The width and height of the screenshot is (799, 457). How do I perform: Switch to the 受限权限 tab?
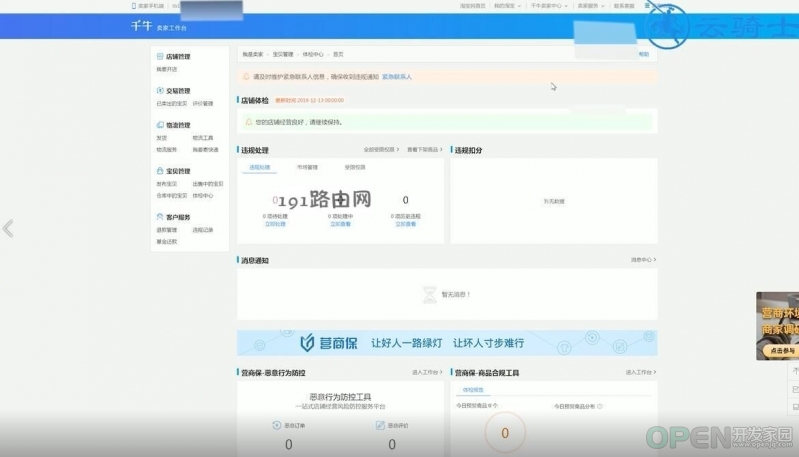pos(355,167)
